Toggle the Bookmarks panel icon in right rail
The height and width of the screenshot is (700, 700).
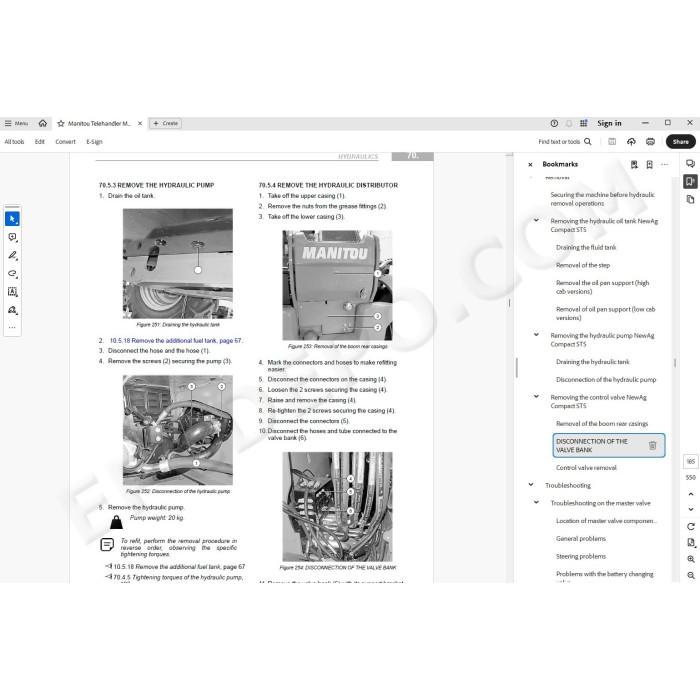pyautogui.click(x=690, y=181)
